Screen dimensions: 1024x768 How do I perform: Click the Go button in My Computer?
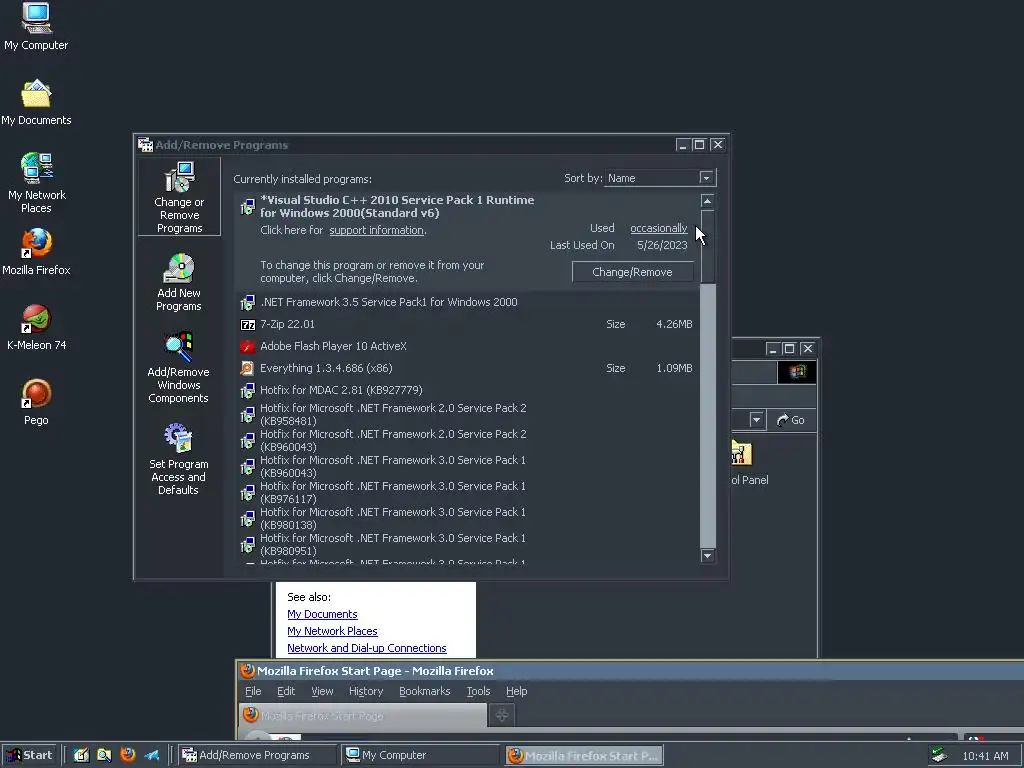(791, 420)
